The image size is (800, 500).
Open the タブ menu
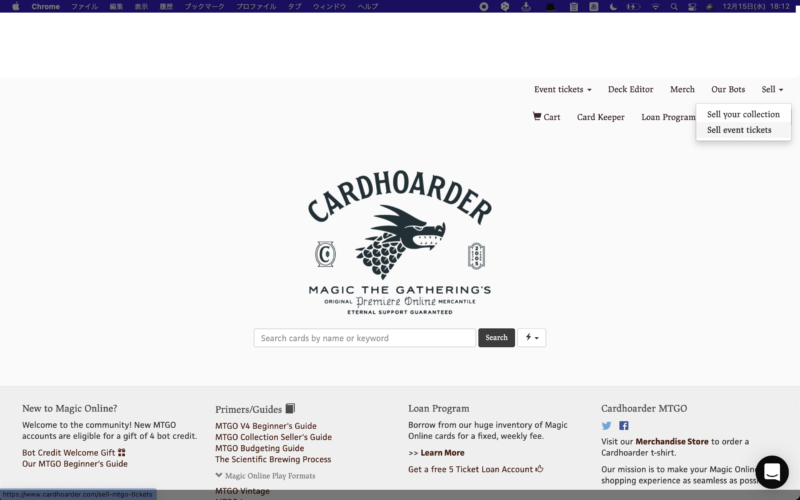point(294,7)
